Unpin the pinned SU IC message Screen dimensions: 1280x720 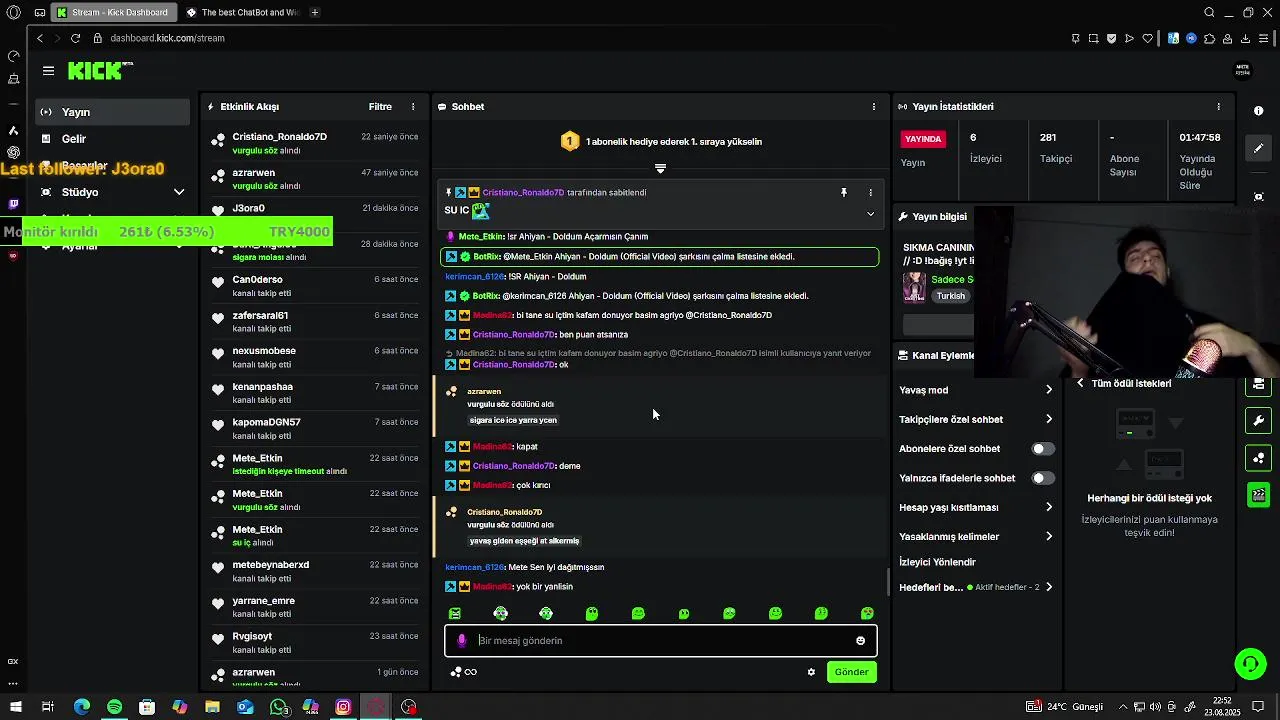(844, 192)
